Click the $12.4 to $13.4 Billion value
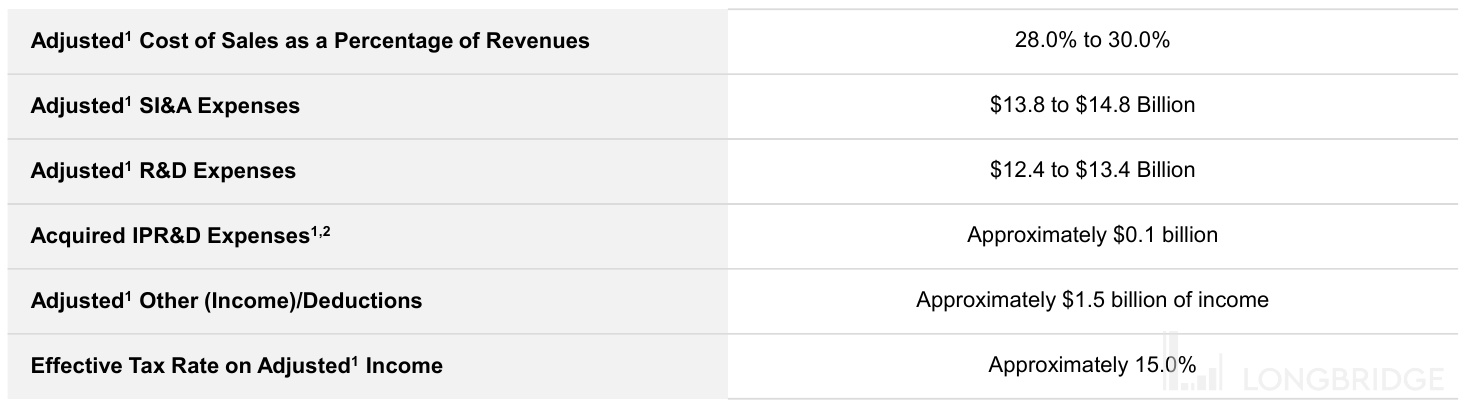Image resolution: width=1465 pixels, height=411 pixels. click(x=1092, y=169)
